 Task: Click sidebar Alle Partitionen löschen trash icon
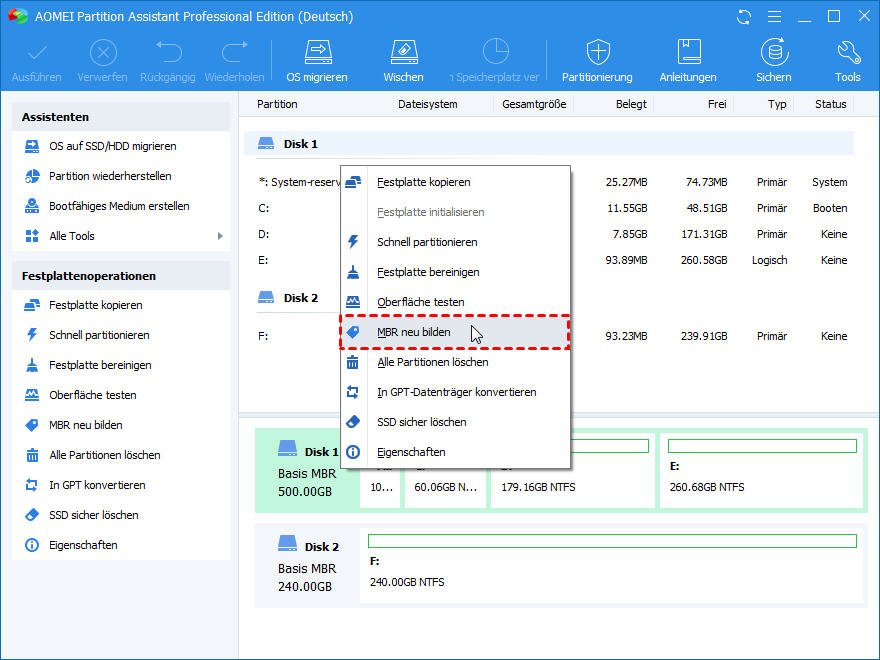(x=32, y=455)
